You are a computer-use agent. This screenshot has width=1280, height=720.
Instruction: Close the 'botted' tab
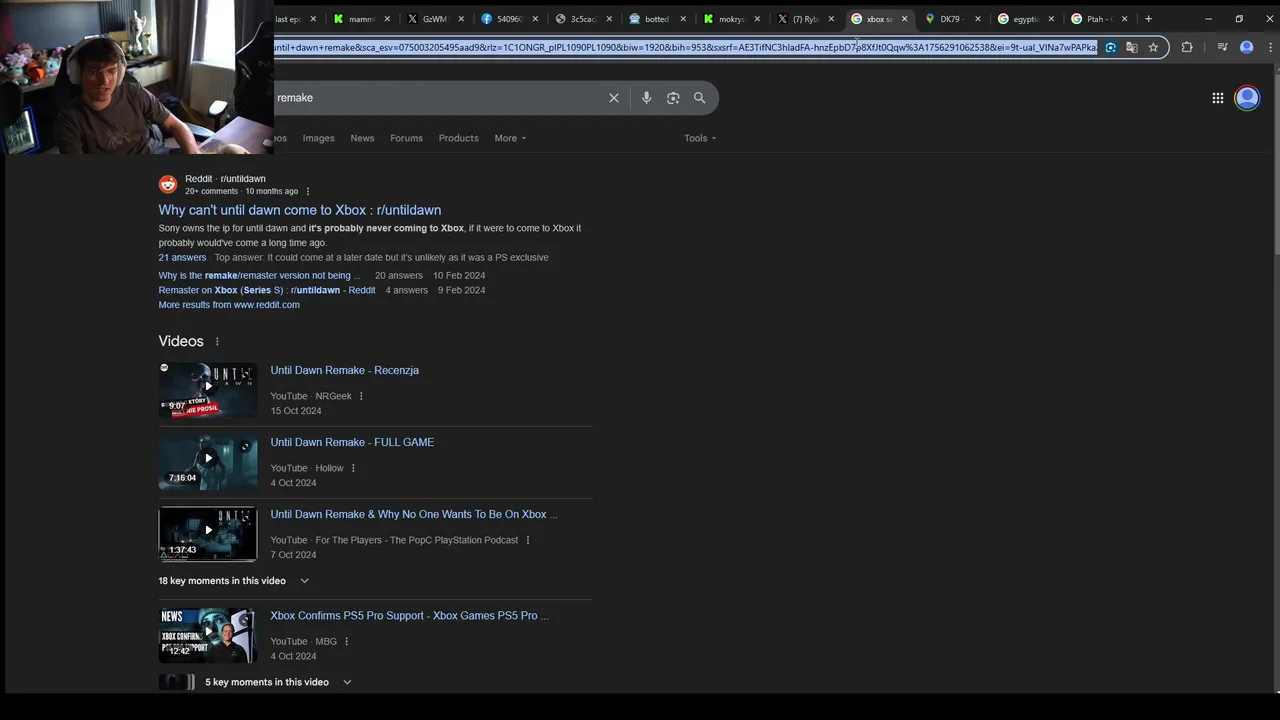pyautogui.click(x=684, y=19)
